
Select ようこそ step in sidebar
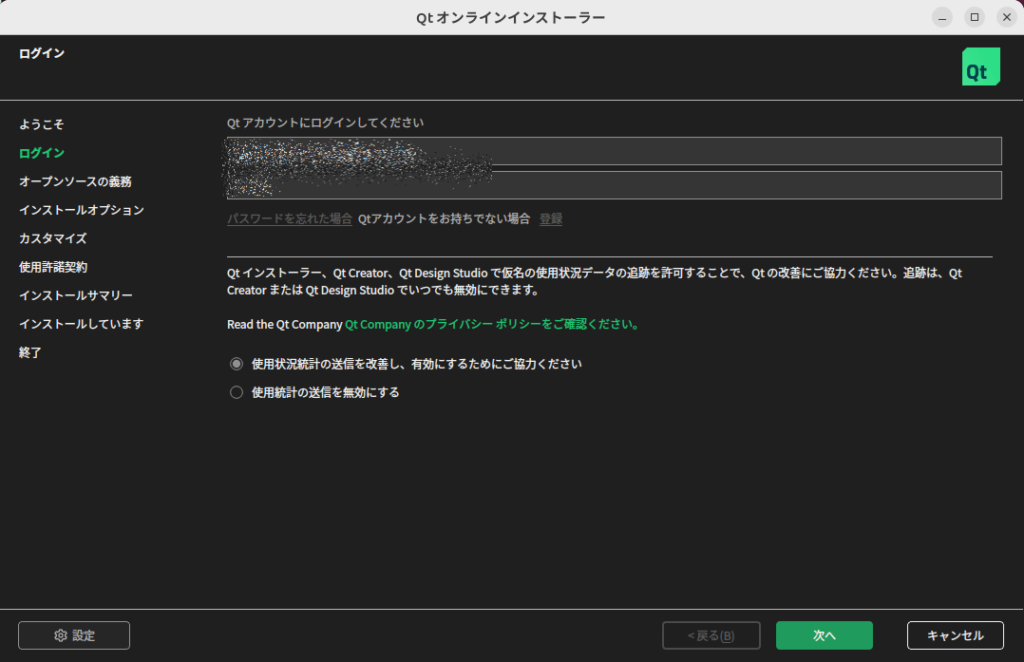point(41,125)
